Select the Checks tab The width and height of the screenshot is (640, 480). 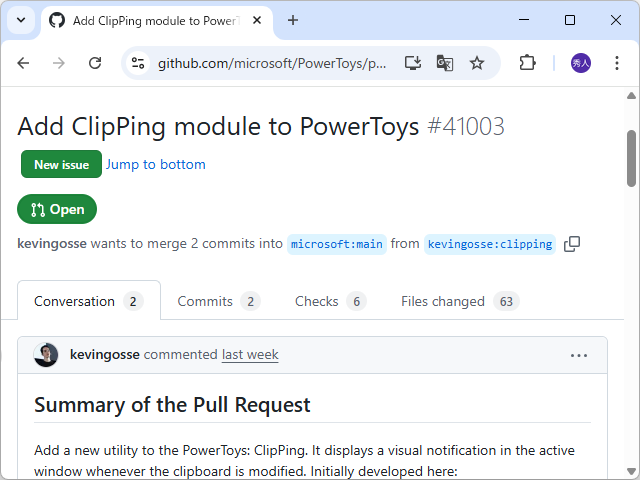330,301
